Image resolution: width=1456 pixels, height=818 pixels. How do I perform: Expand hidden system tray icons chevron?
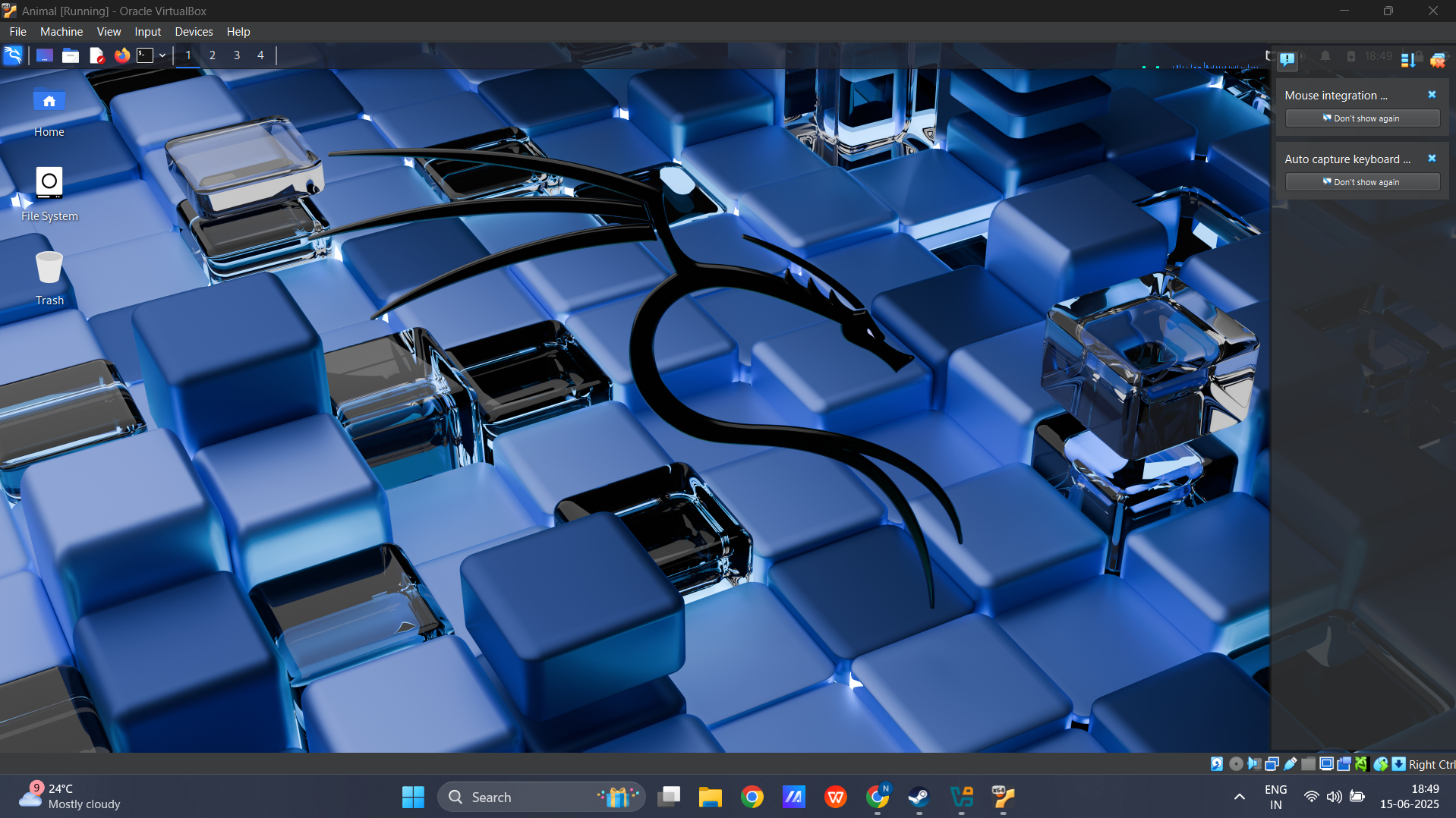click(1240, 797)
